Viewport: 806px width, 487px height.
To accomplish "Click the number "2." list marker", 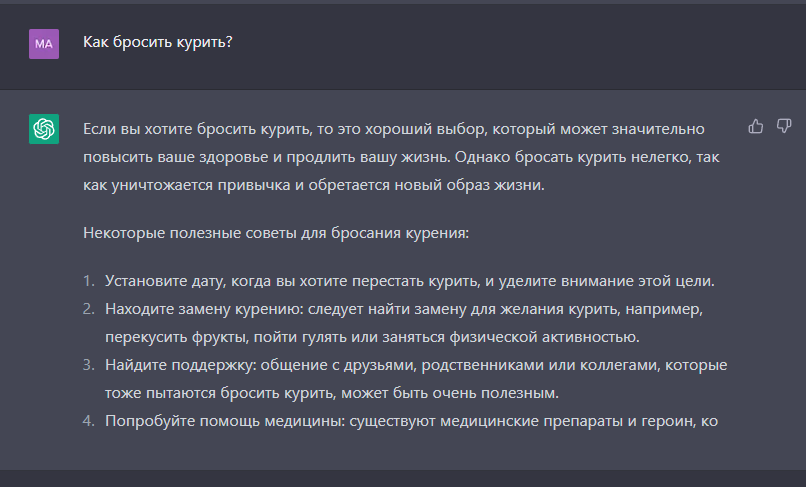I will click(89, 308).
